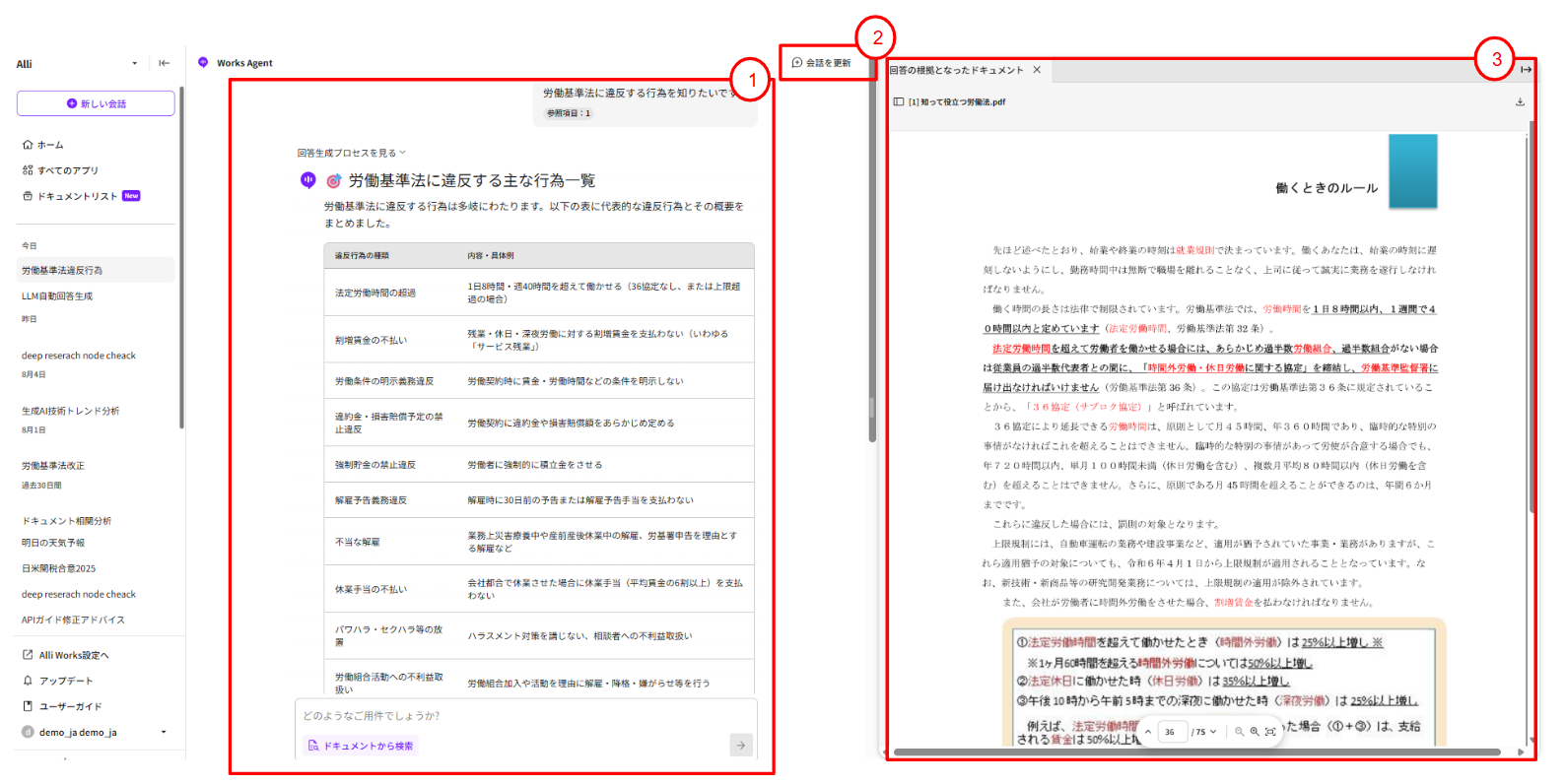Start a new chat with 新しい会話
The height and width of the screenshot is (784, 1566).
pyautogui.click(x=96, y=103)
